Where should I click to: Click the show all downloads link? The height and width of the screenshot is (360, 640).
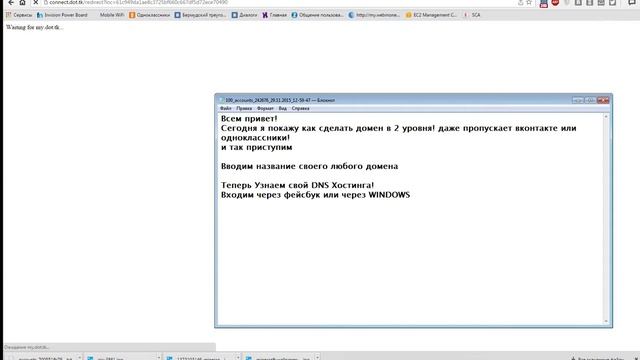point(599,358)
